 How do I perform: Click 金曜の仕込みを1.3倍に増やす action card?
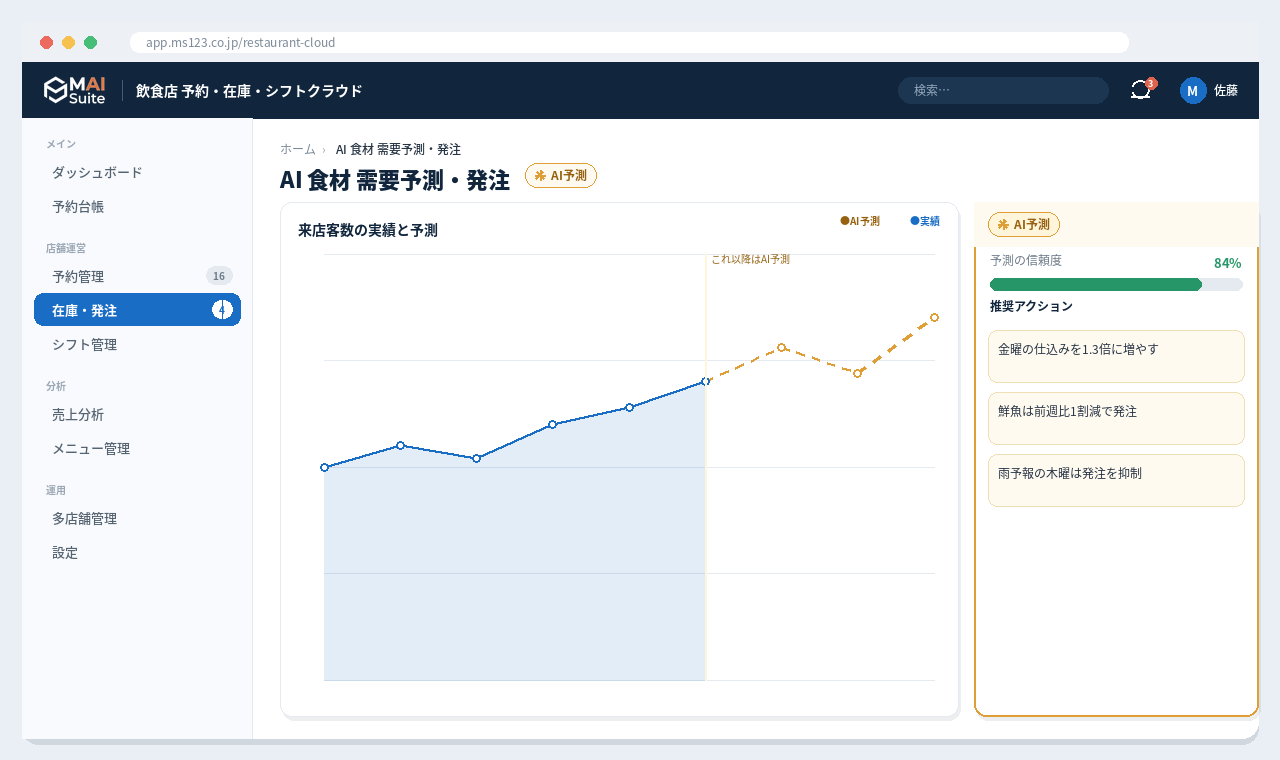(x=1116, y=356)
